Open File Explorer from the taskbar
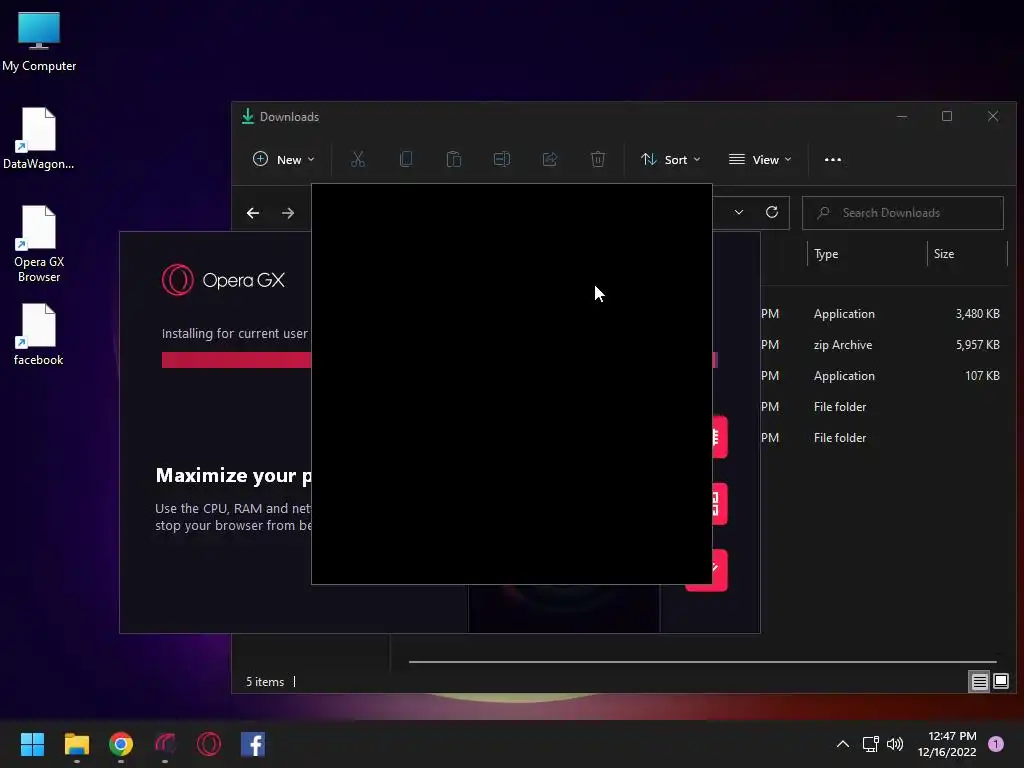The image size is (1024, 768). [x=76, y=744]
